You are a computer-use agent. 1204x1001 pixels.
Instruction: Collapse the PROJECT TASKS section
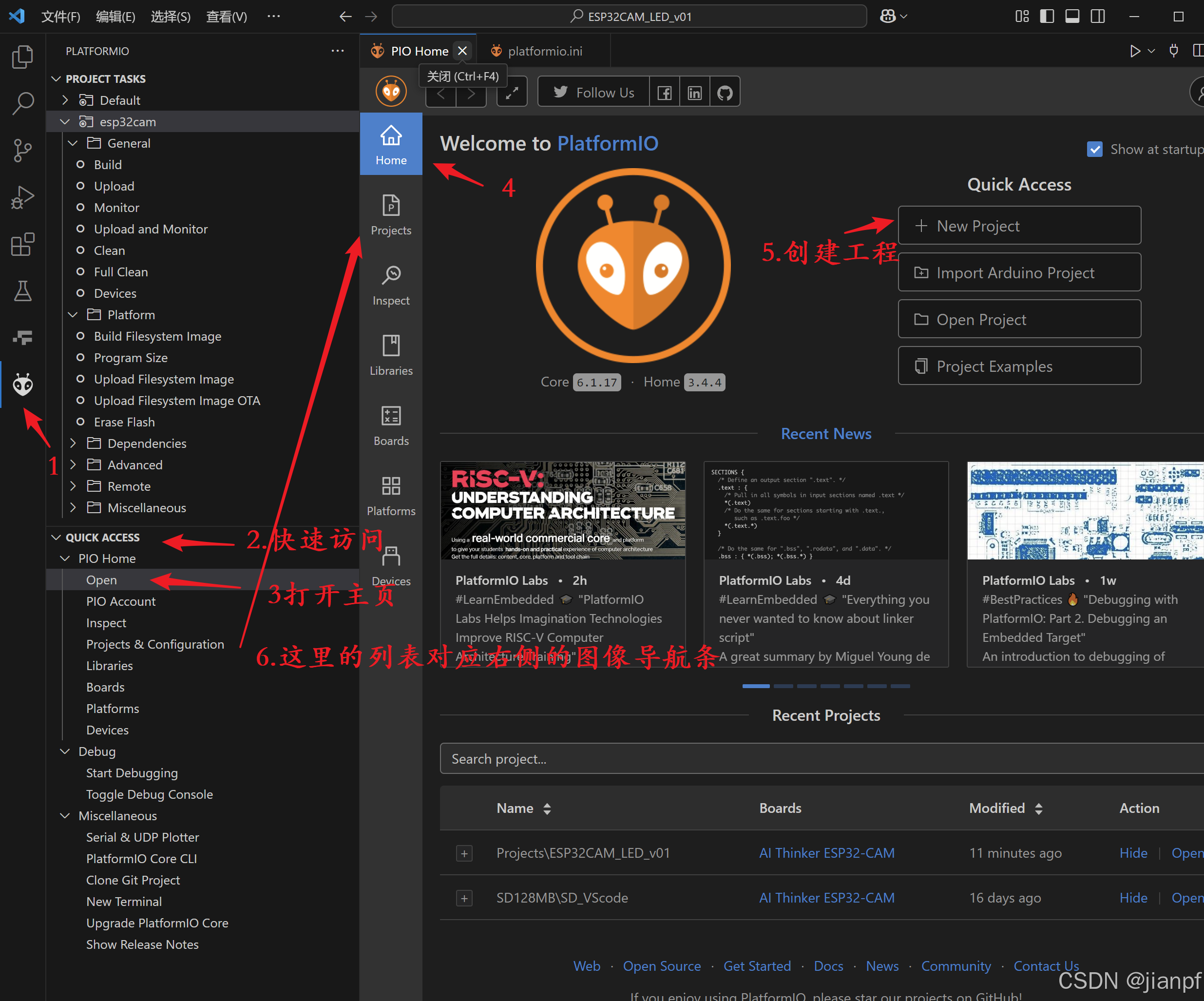56,78
